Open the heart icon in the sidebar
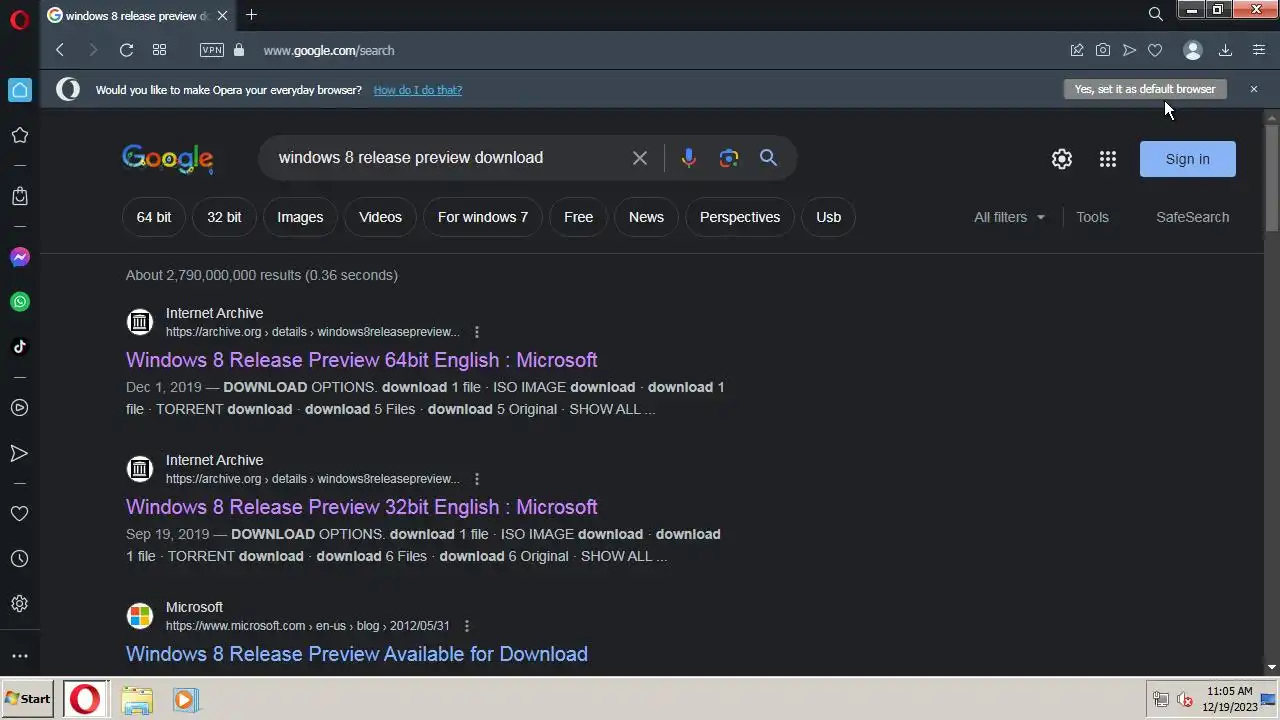The width and height of the screenshot is (1280, 720). coord(20,513)
